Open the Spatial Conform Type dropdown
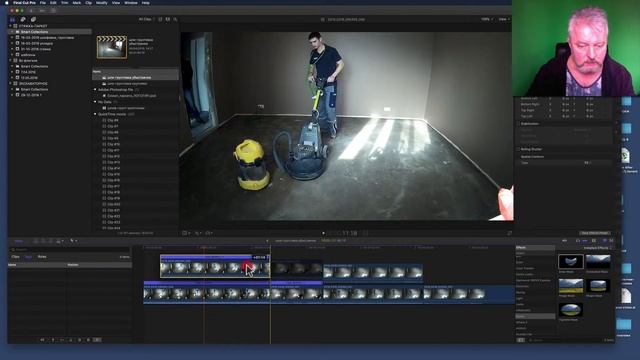 pyautogui.click(x=587, y=162)
